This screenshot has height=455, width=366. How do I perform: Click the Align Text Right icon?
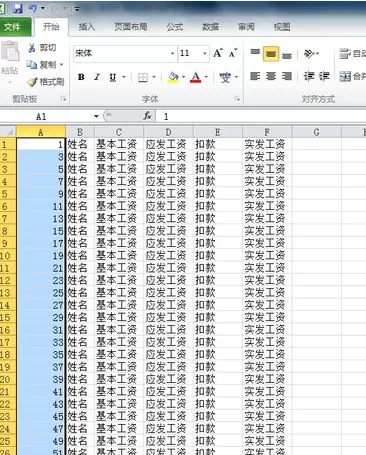point(287,77)
